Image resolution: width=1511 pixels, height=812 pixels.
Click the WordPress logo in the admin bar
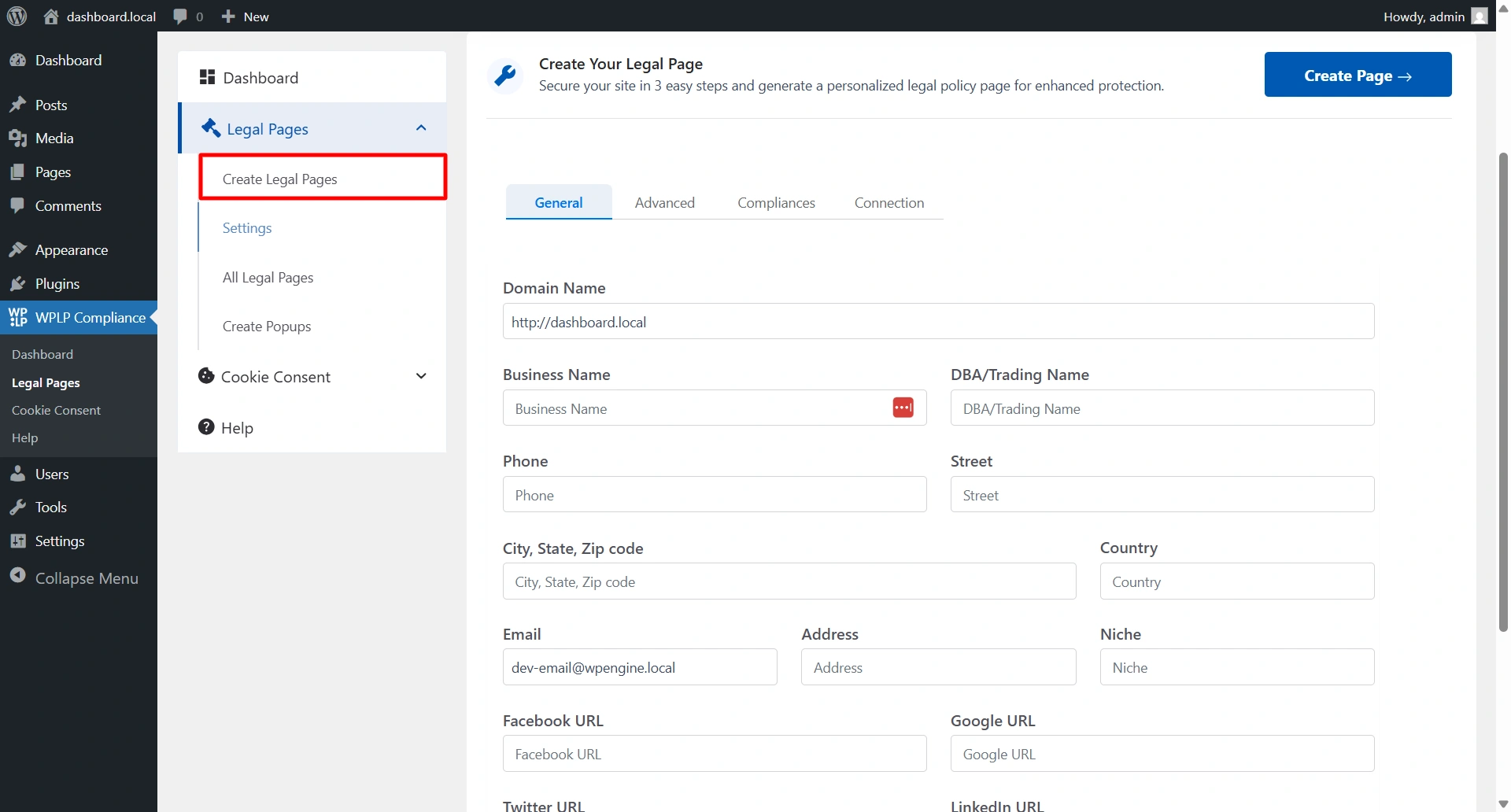(17, 16)
